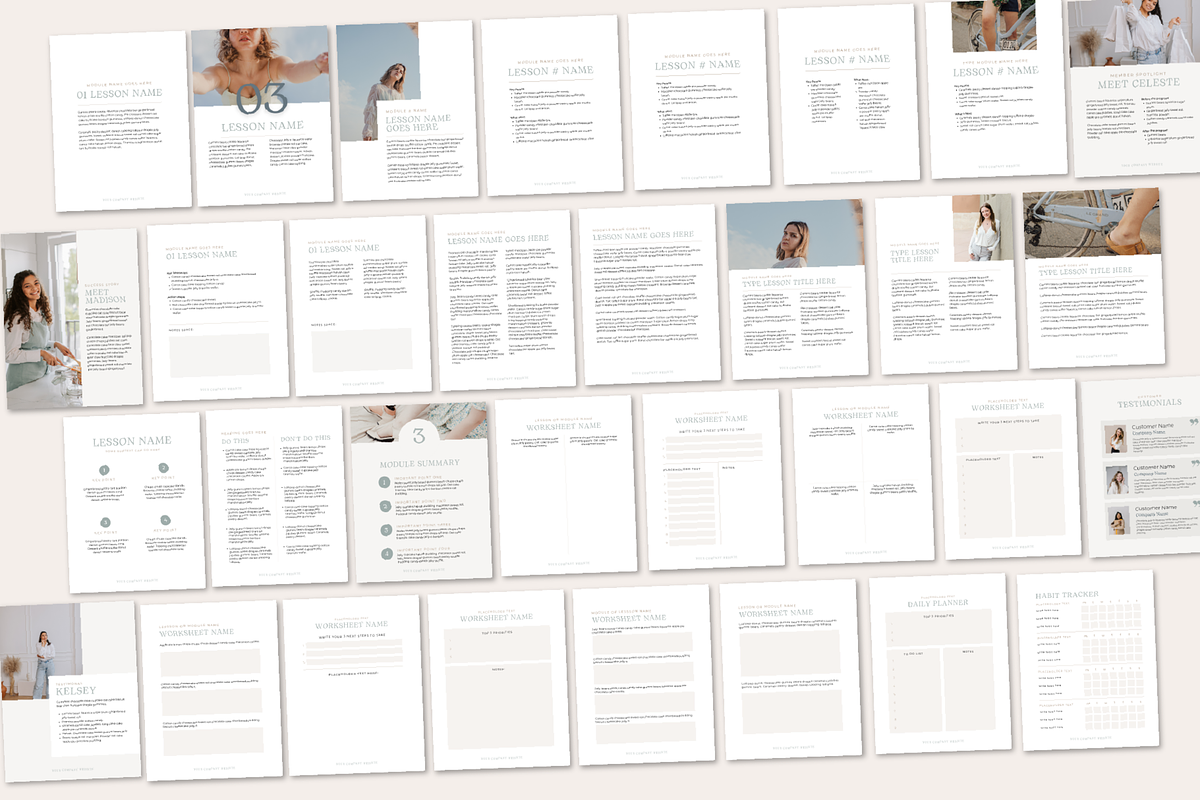Click the "DAILY PLANNER" title
The width and height of the screenshot is (1200, 800).
tap(936, 604)
